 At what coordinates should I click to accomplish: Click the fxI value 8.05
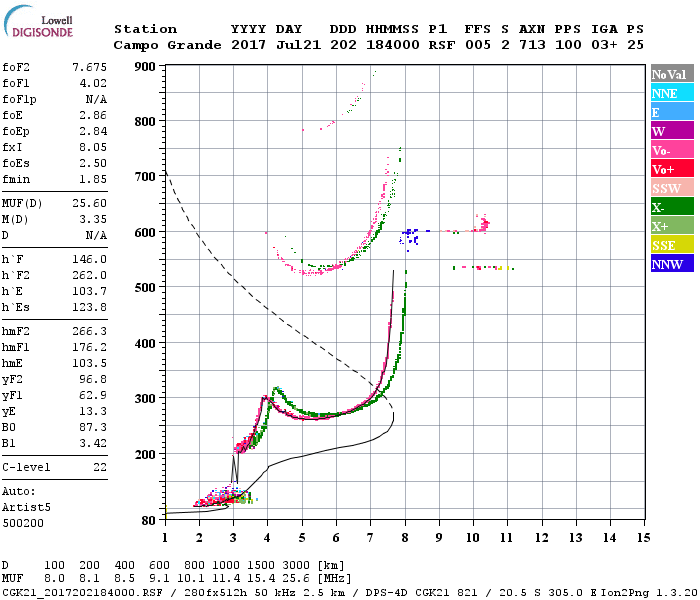pos(93,147)
